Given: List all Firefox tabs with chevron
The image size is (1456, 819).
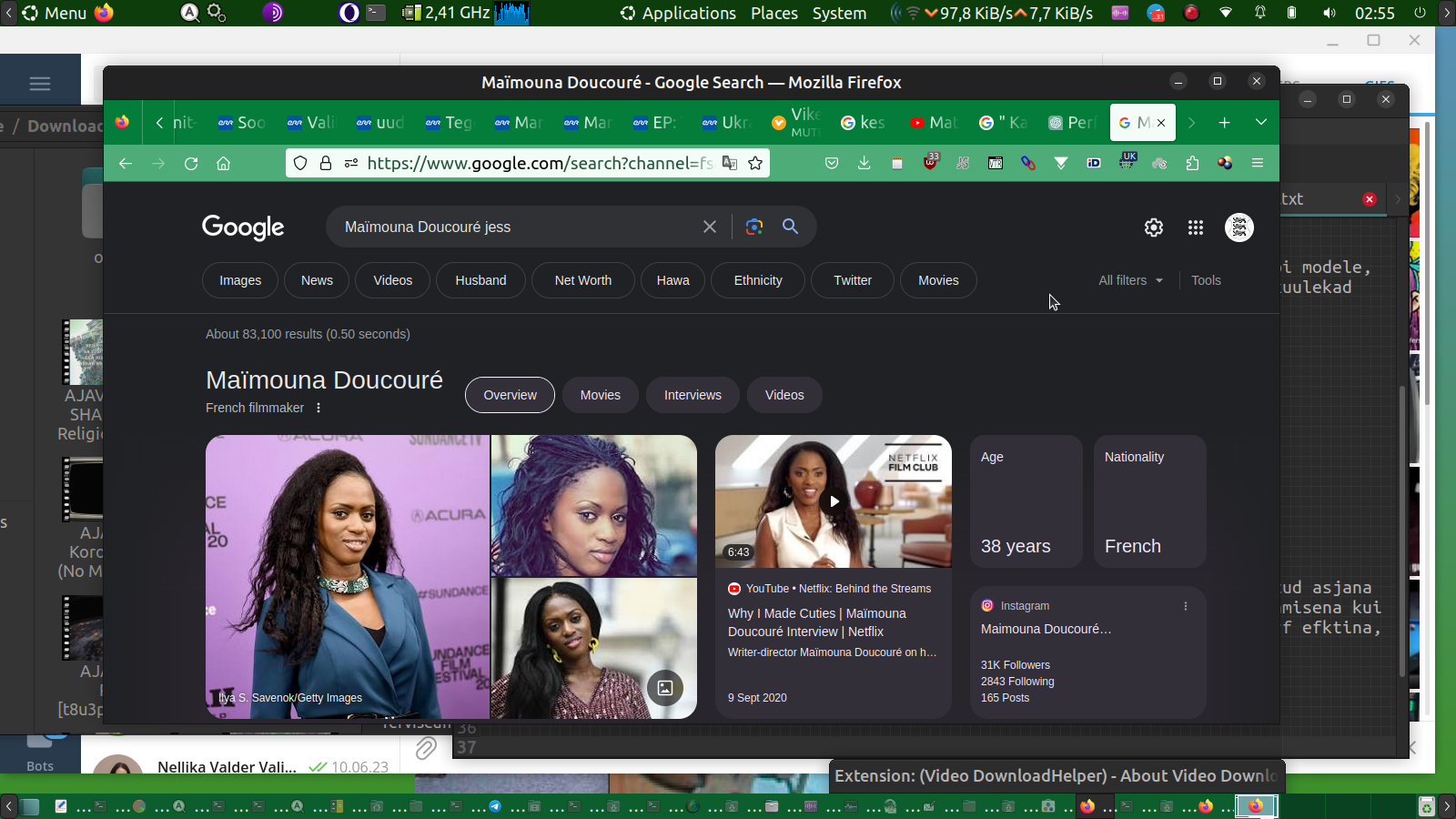Looking at the screenshot, I should (x=1261, y=122).
